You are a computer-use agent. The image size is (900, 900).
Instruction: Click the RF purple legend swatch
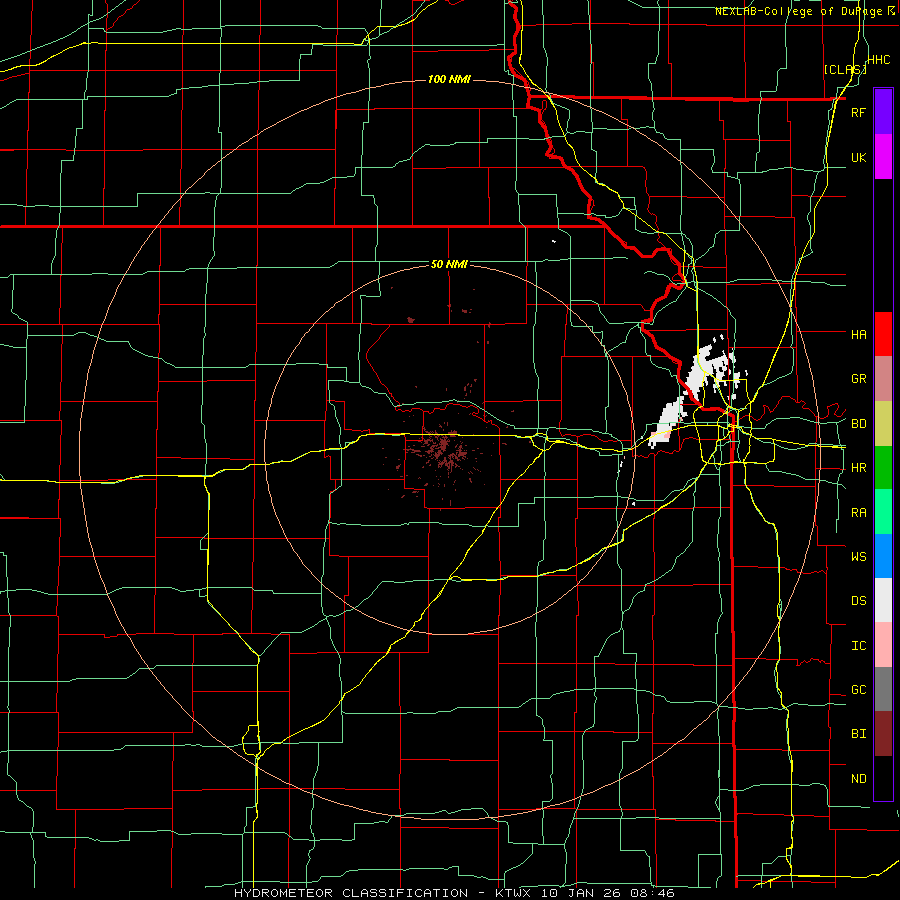883,112
